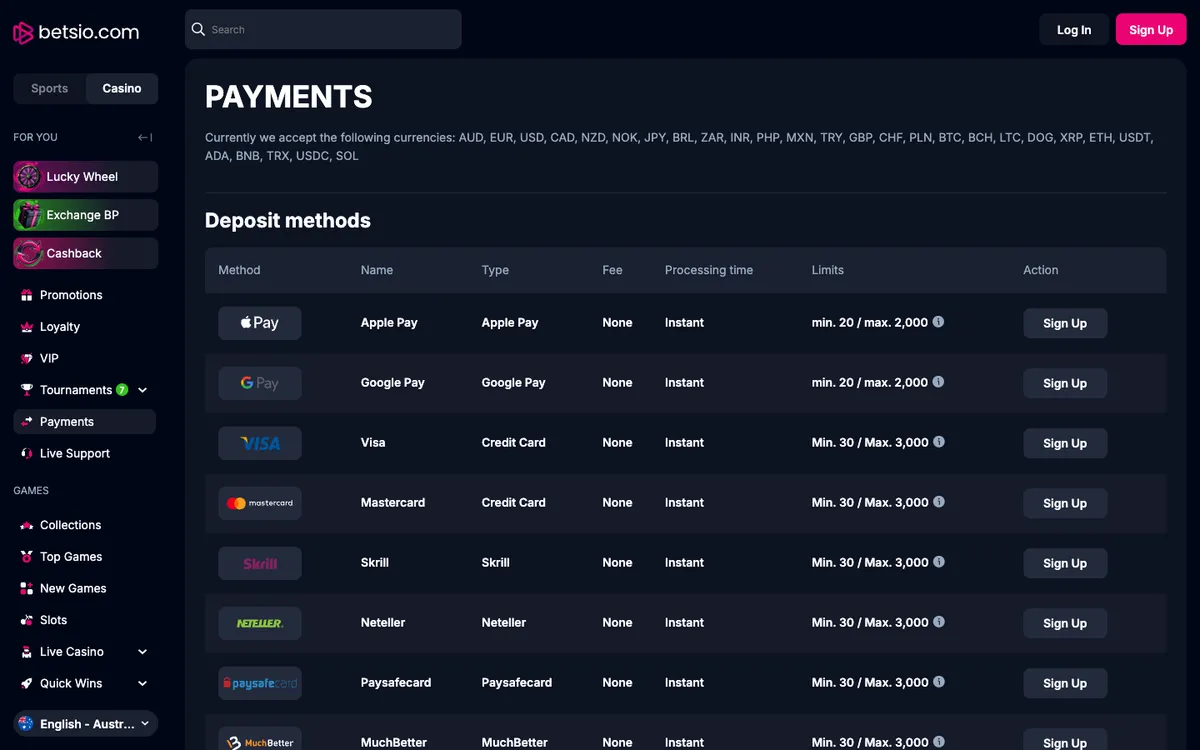Click the Log In button

(x=1074, y=30)
